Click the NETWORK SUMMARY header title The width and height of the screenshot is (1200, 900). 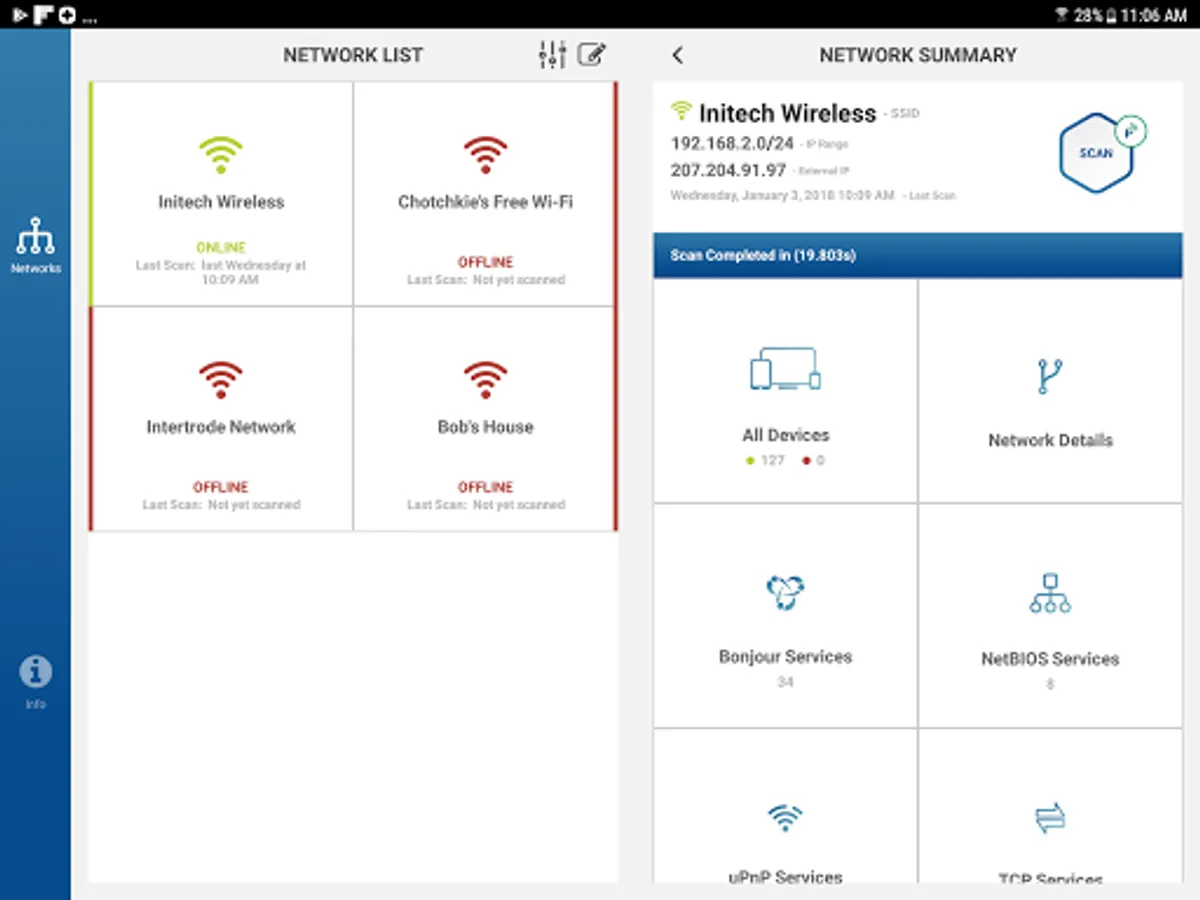pyautogui.click(x=918, y=55)
